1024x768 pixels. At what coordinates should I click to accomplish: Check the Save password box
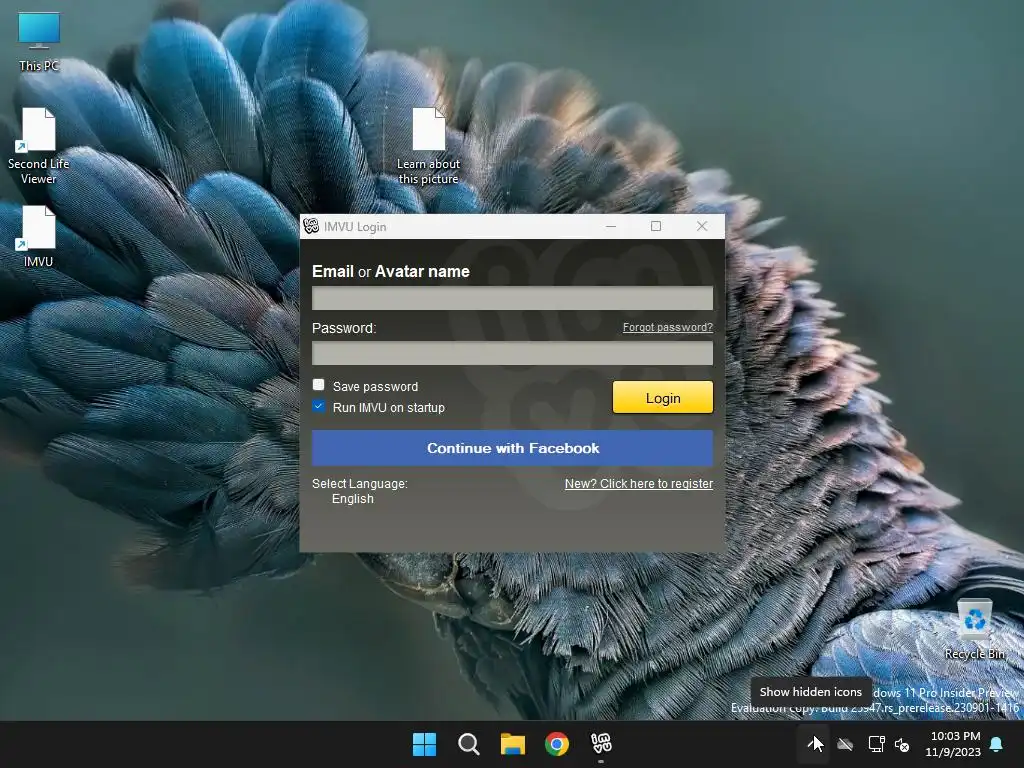coord(319,385)
